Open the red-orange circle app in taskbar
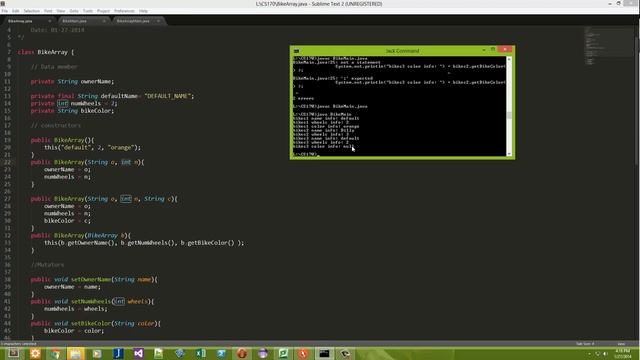The height and width of the screenshot is (360, 640). click(x=303, y=353)
